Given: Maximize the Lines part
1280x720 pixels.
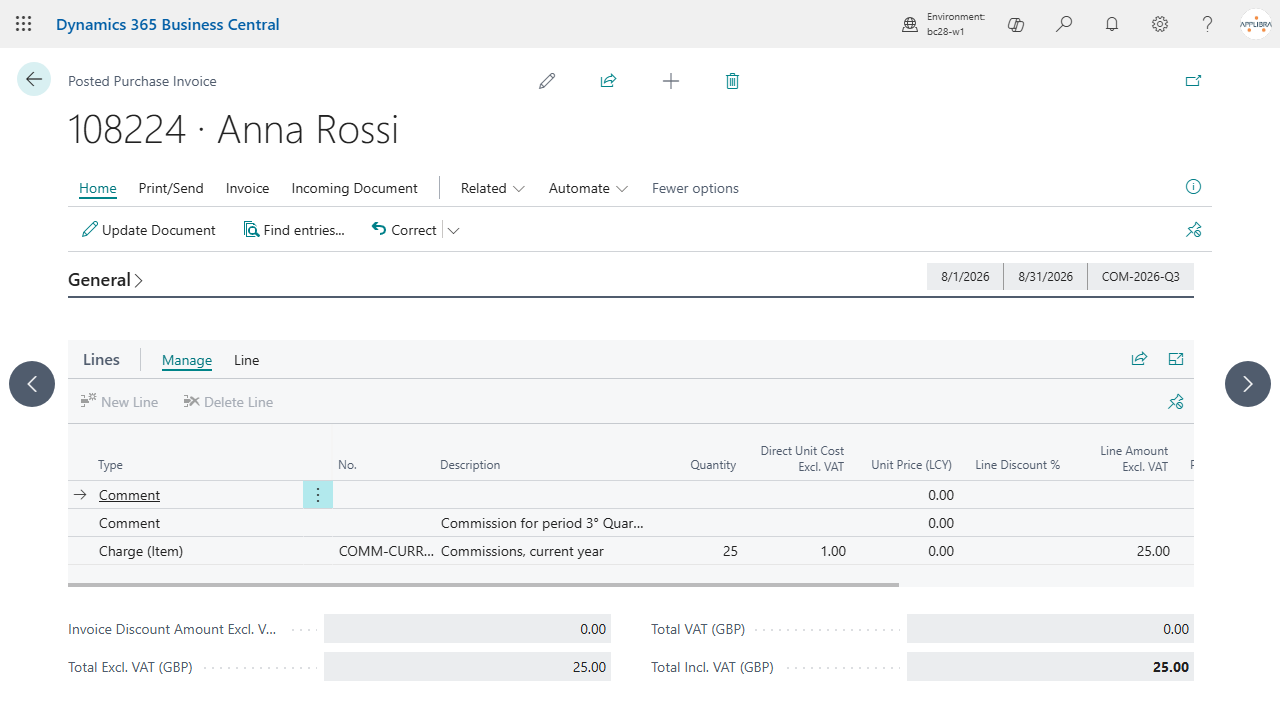Looking at the screenshot, I should pyautogui.click(x=1176, y=359).
